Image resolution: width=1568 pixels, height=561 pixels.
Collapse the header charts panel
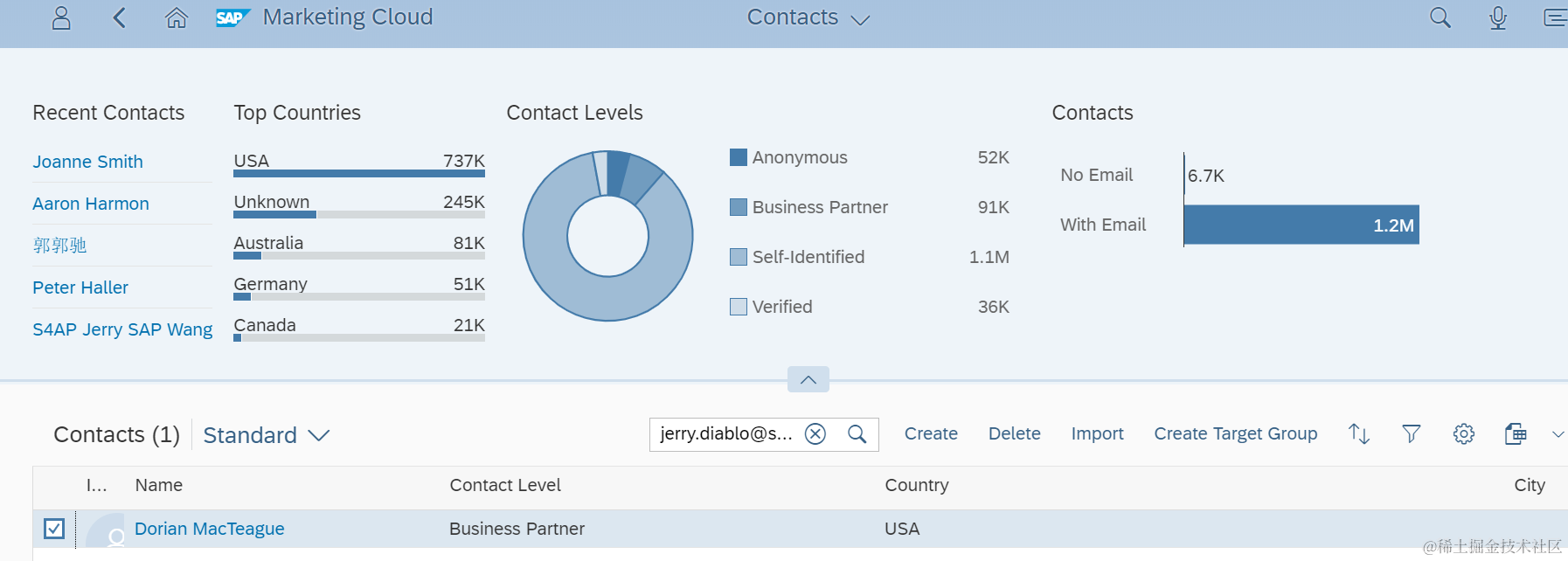pos(808,379)
